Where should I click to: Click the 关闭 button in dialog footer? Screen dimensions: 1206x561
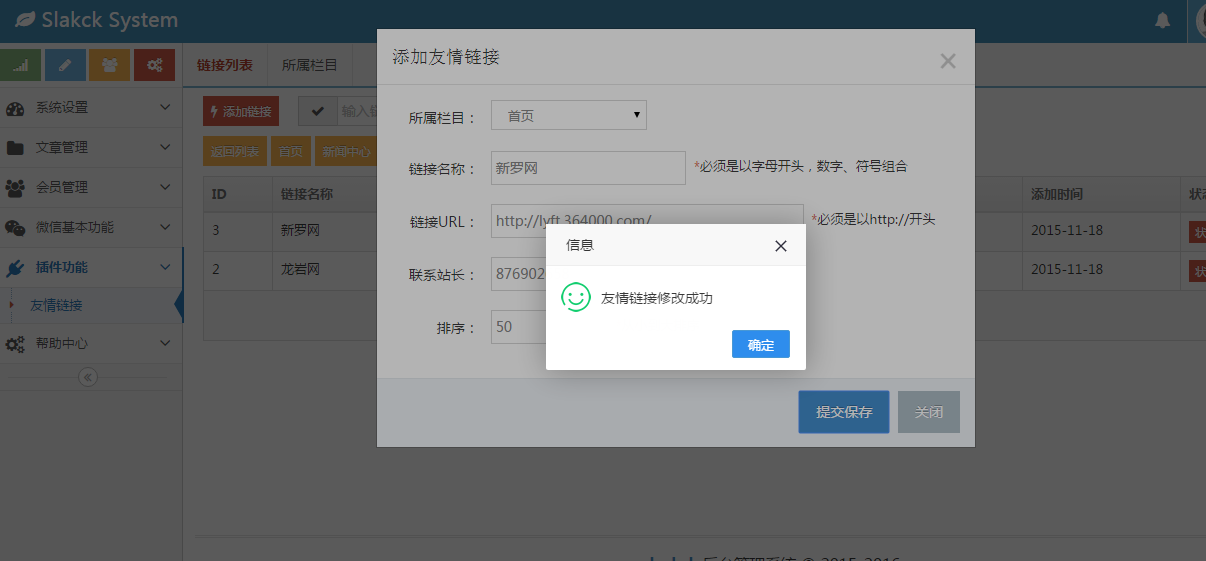click(x=928, y=412)
